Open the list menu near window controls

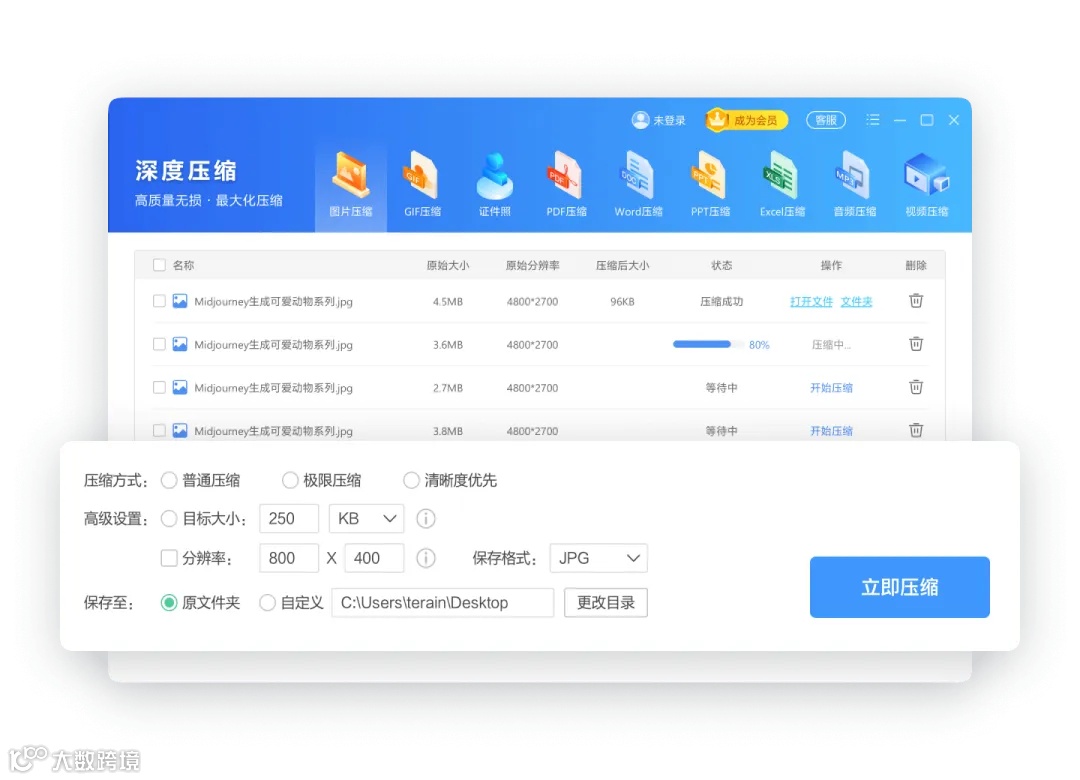click(x=872, y=119)
